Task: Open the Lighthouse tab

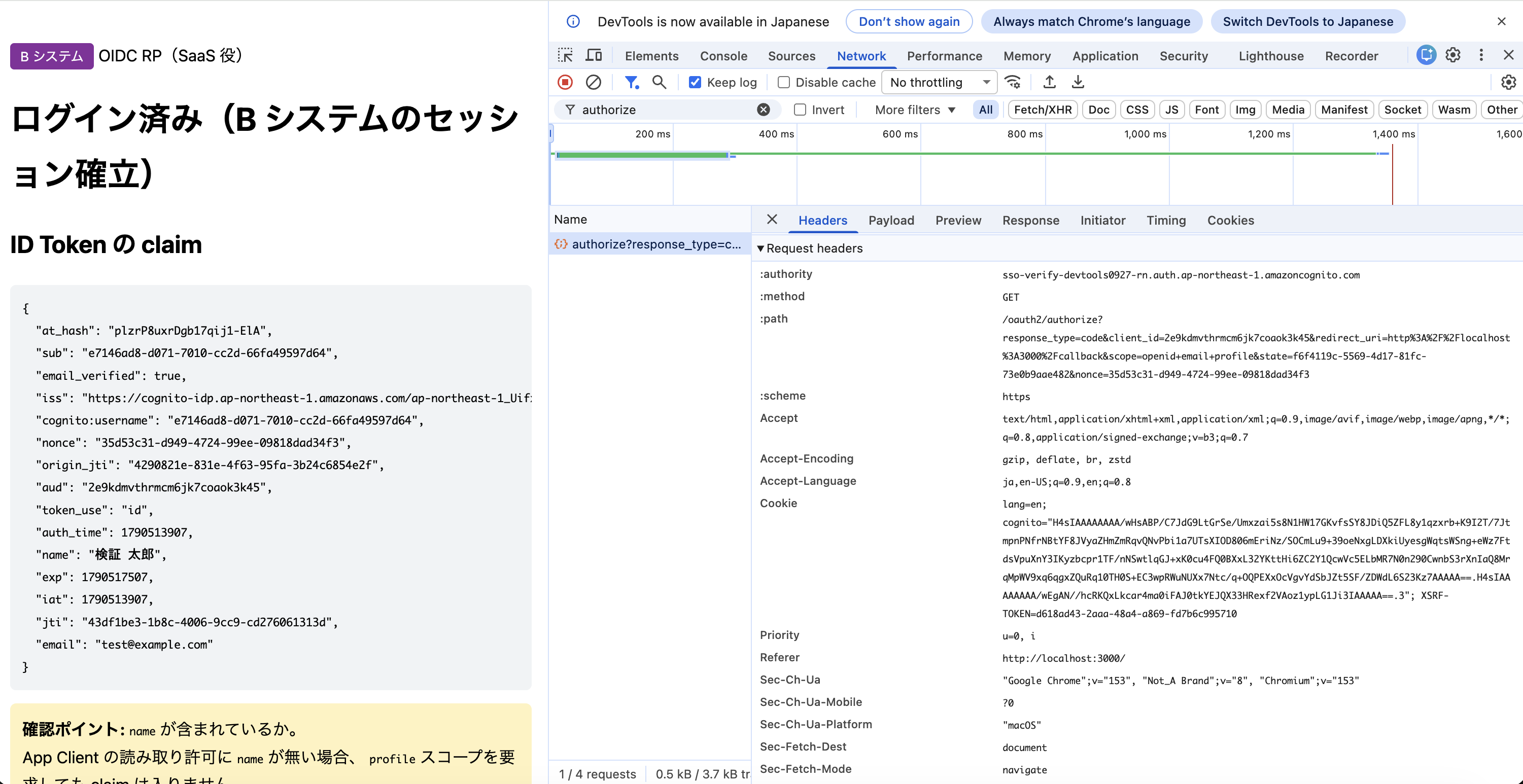Action: coord(1270,56)
